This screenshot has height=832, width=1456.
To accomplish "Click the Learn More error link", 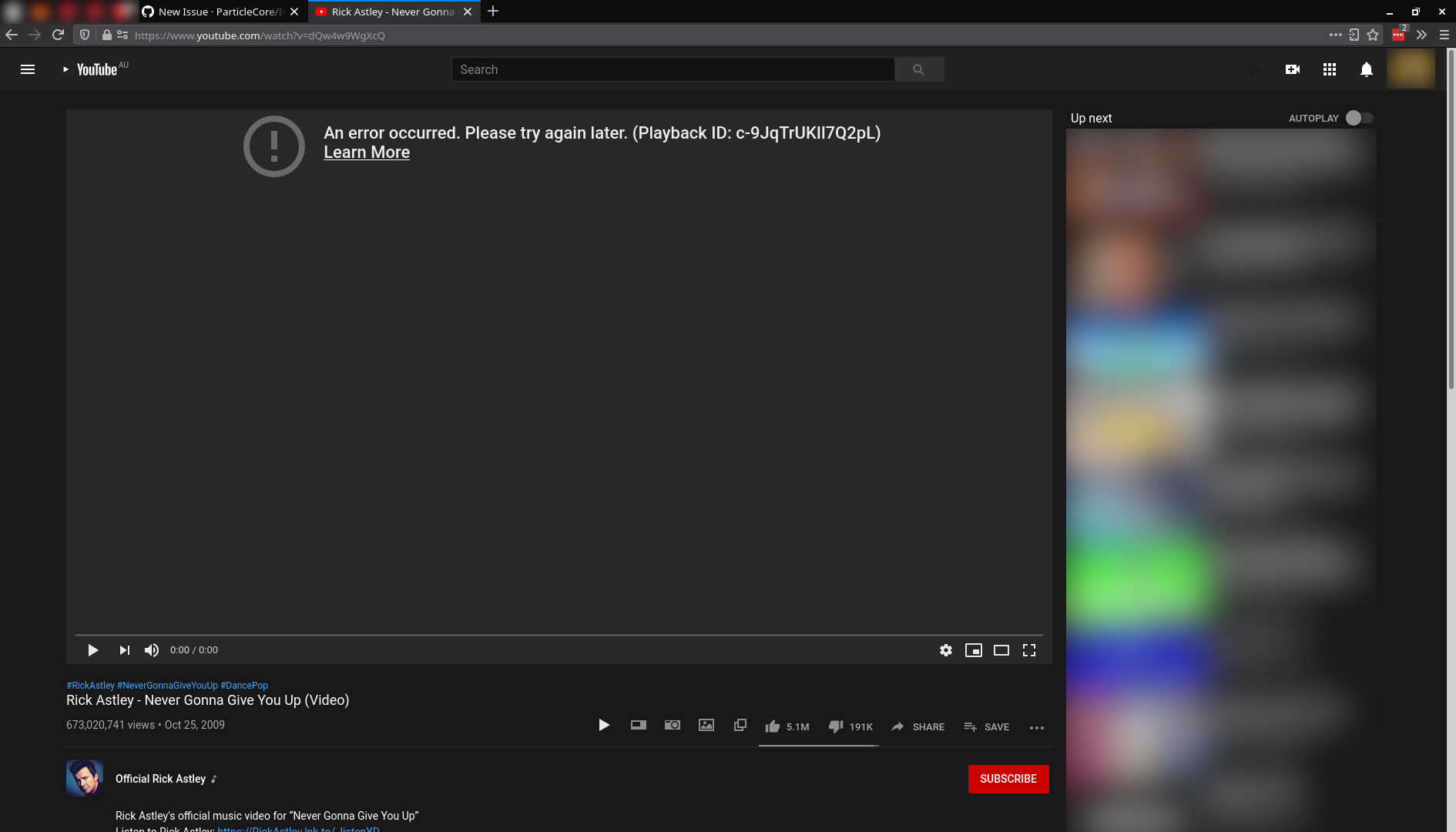I will [x=366, y=152].
